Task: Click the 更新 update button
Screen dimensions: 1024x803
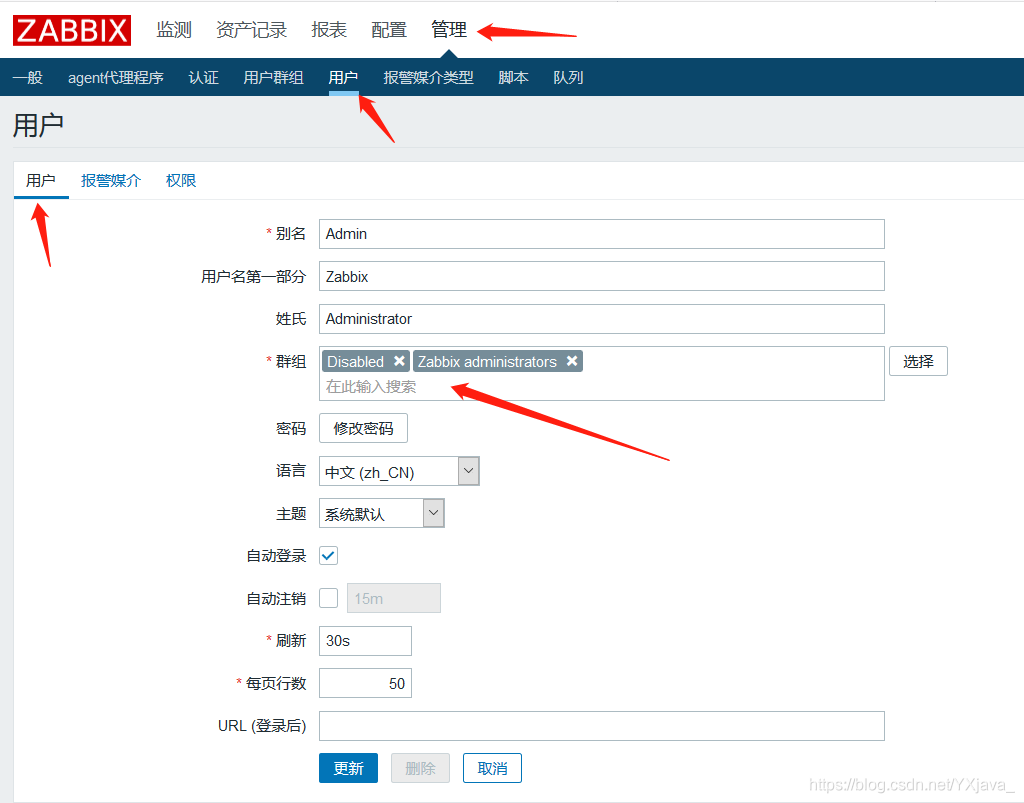Action: [348, 768]
